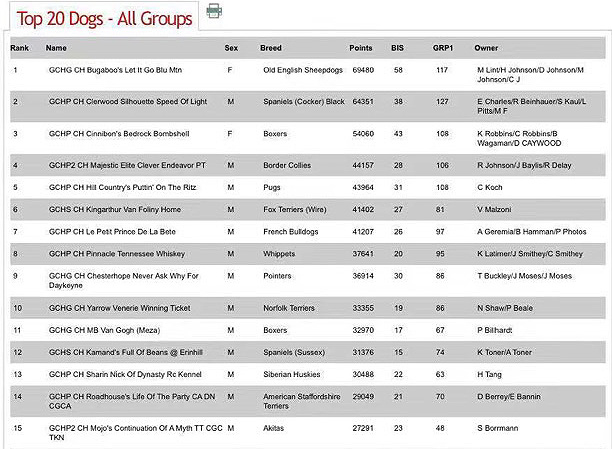Click the Fox Terriers (Wire) breed cell
Screen dimensions: 612x449
[x=295, y=209]
